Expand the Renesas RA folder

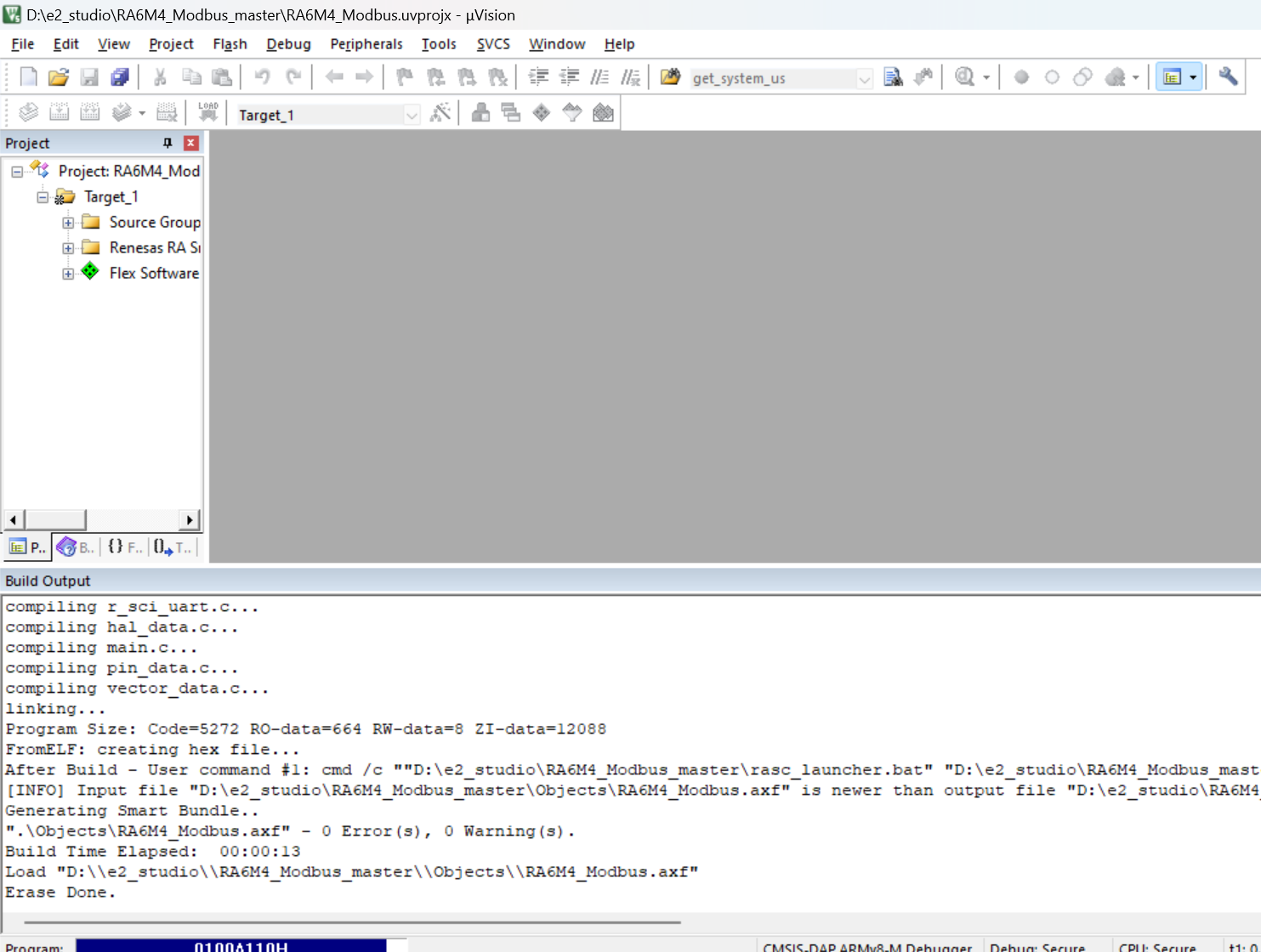[x=68, y=248]
